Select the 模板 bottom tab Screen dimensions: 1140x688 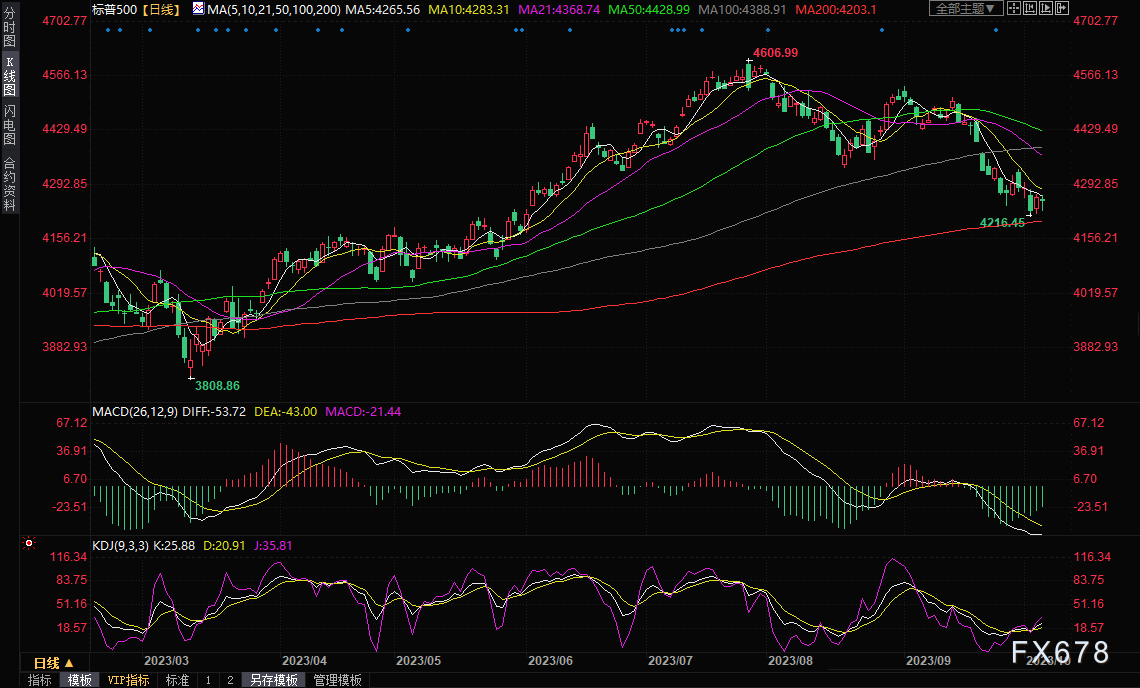coord(79,680)
